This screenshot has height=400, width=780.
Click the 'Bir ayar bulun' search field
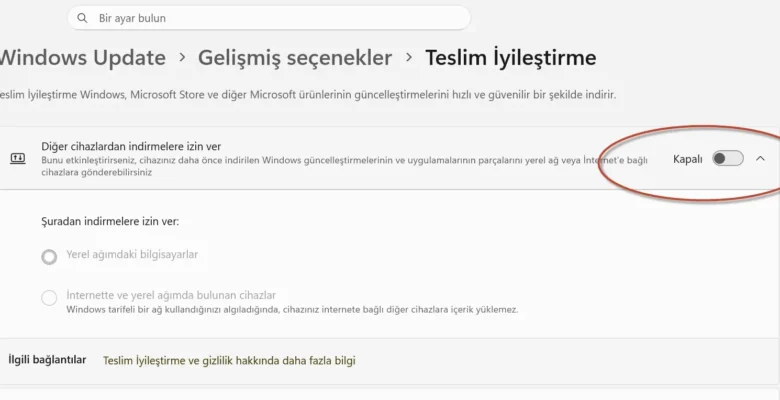269,18
